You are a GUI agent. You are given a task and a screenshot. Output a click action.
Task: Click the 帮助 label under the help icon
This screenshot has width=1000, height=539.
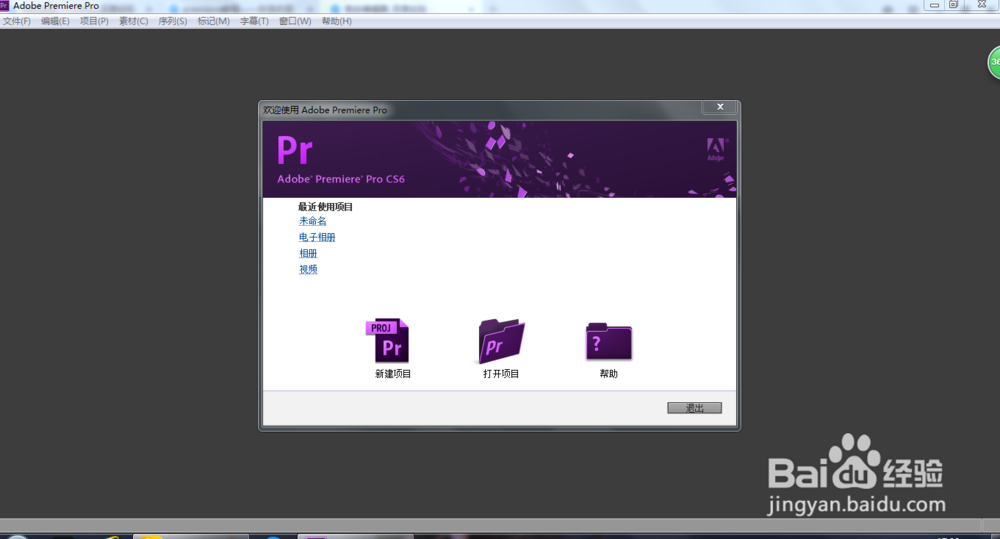click(x=608, y=374)
